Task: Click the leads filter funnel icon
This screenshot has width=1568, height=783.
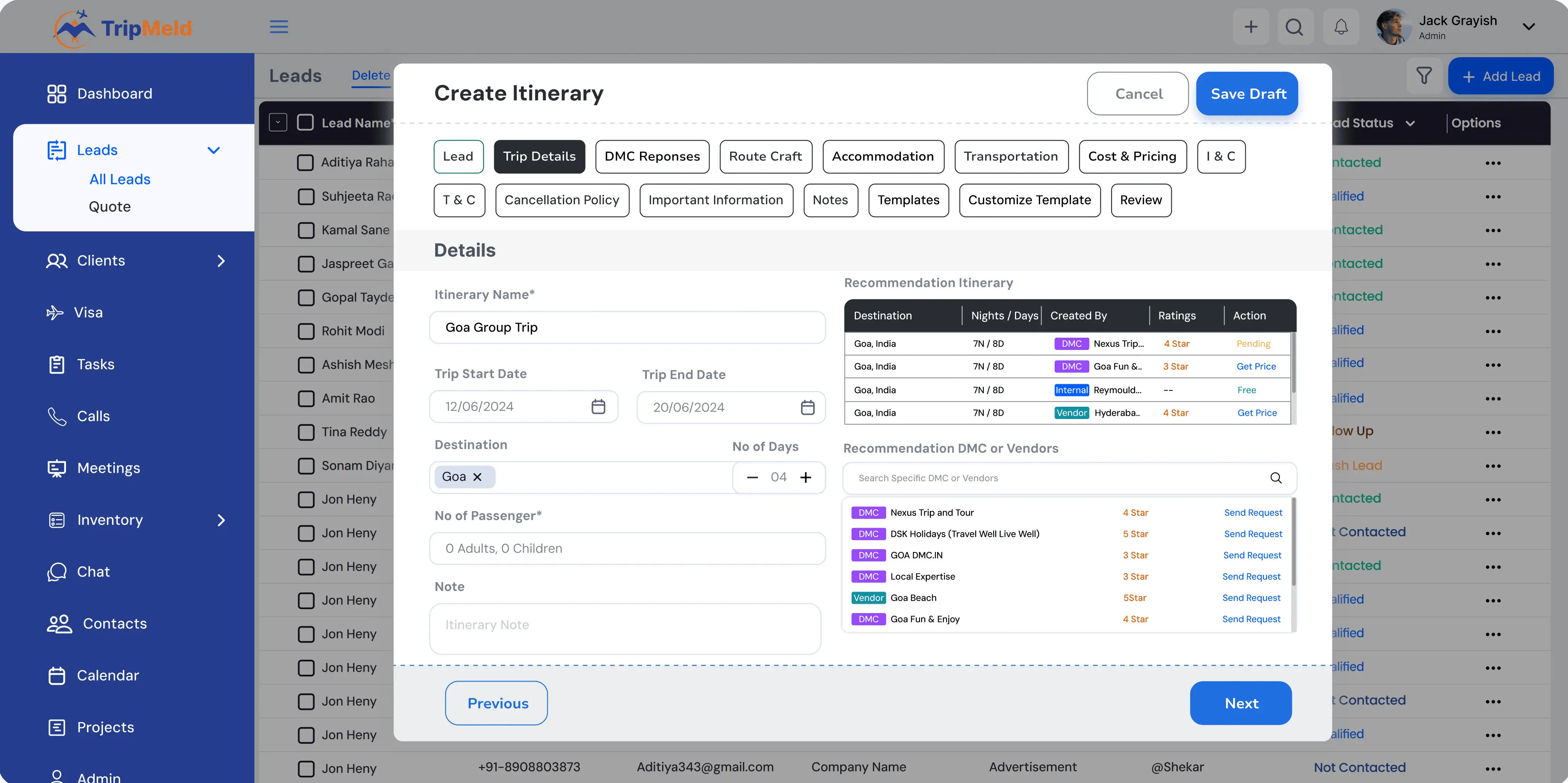Action: (x=1424, y=76)
